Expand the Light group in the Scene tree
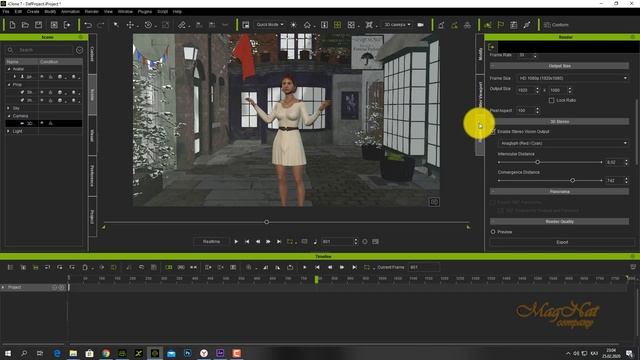640x360 pixels. pyautogui.click(x=9, y=131)
